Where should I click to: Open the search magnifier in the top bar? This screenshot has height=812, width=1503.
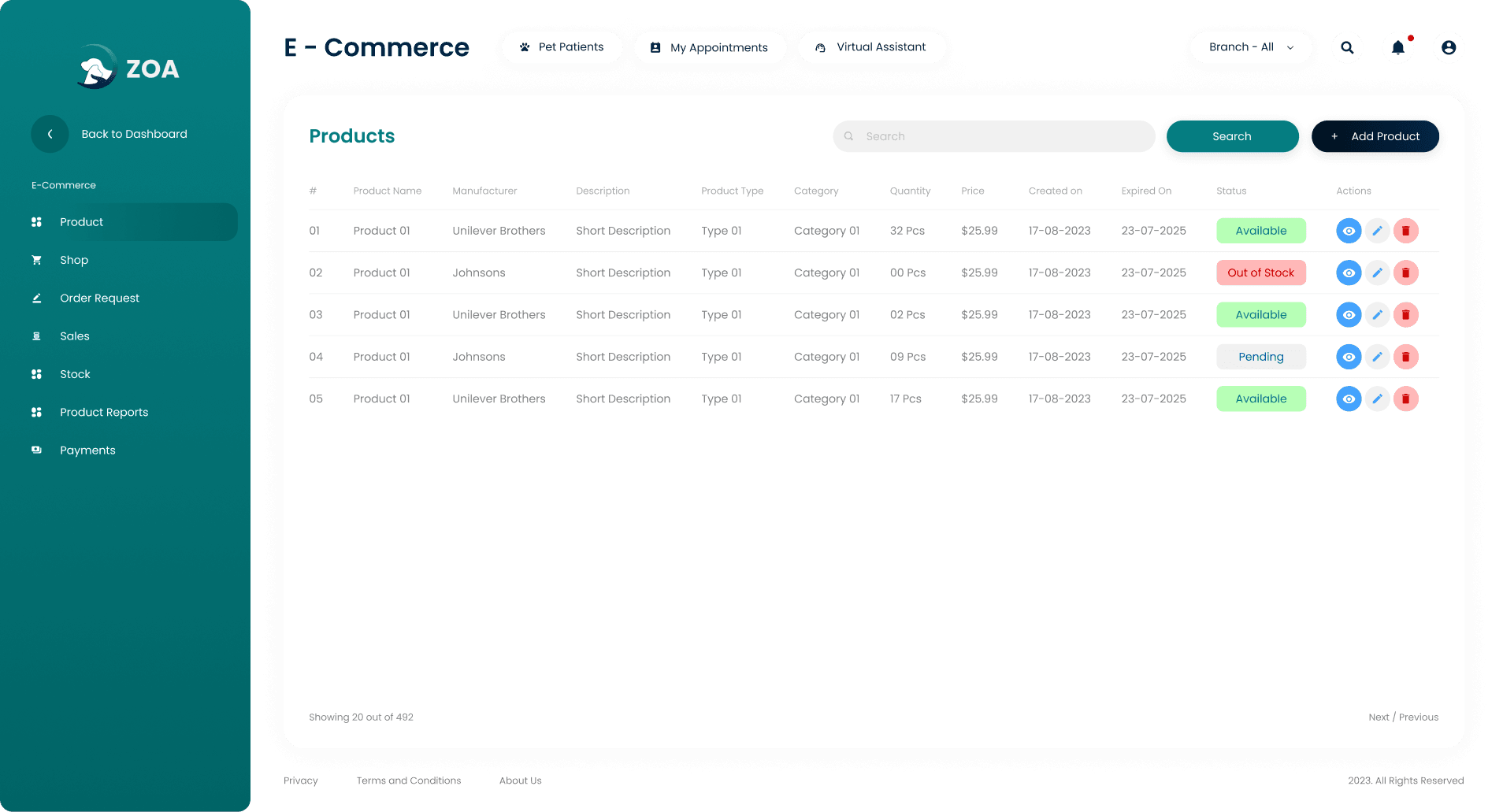pyautogui.click(x=1347, y=47)
